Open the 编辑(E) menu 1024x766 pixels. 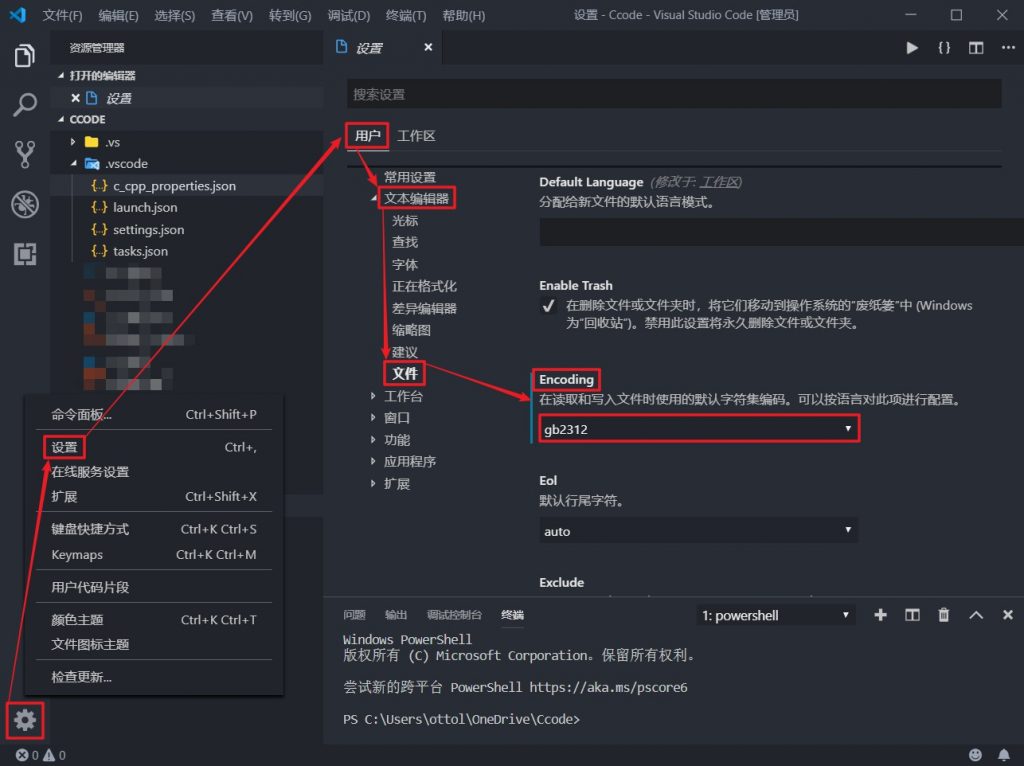pos(118,15)
